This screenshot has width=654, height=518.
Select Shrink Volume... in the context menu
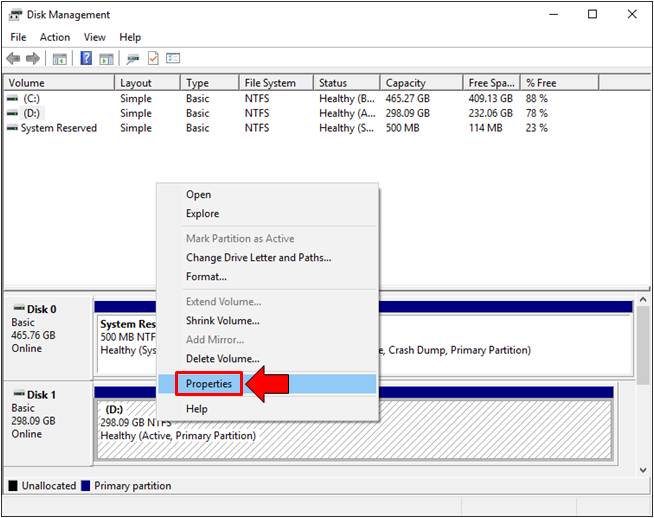click(x=267, y=321)
